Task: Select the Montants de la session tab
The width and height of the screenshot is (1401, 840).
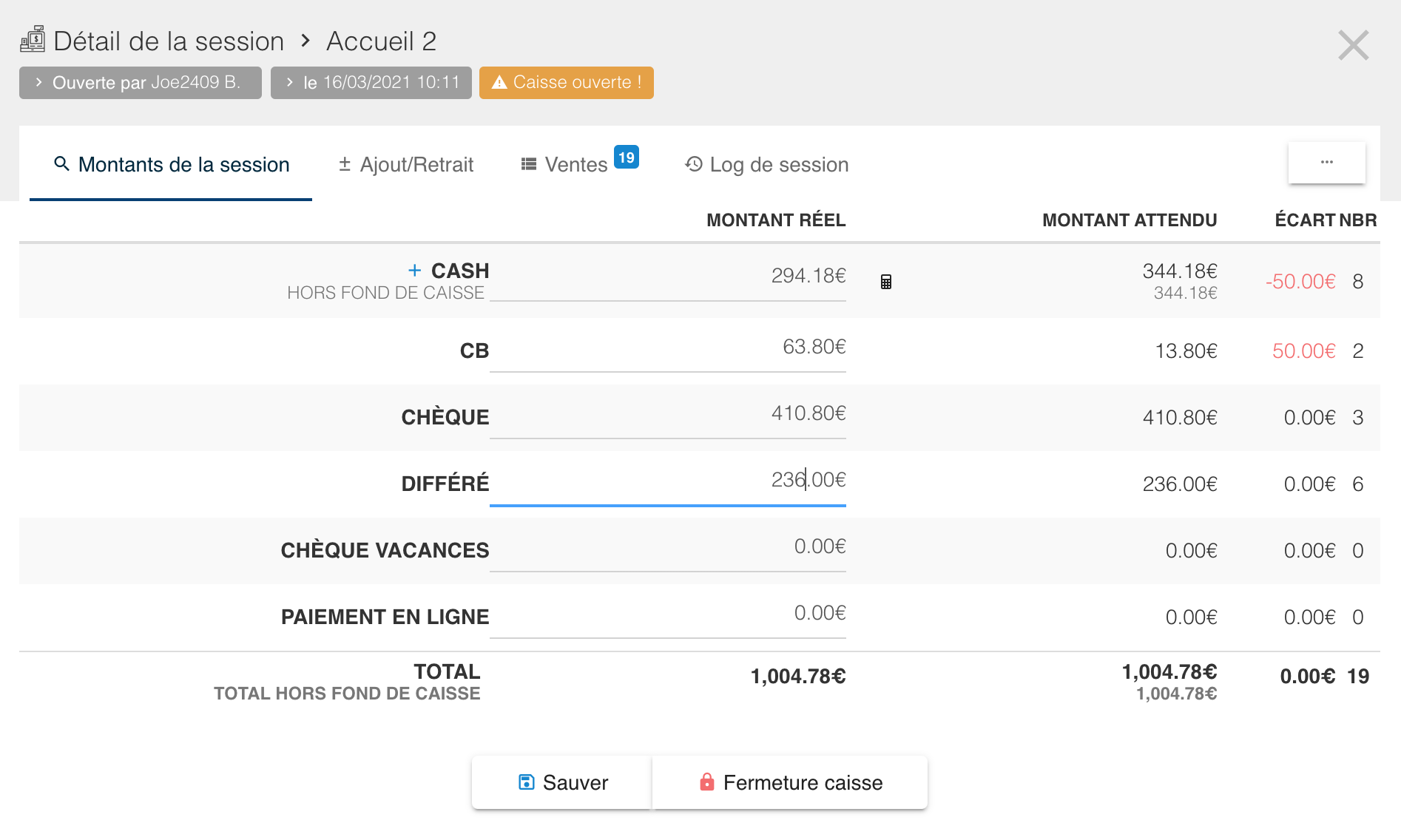Action: [x=171, y=164]
